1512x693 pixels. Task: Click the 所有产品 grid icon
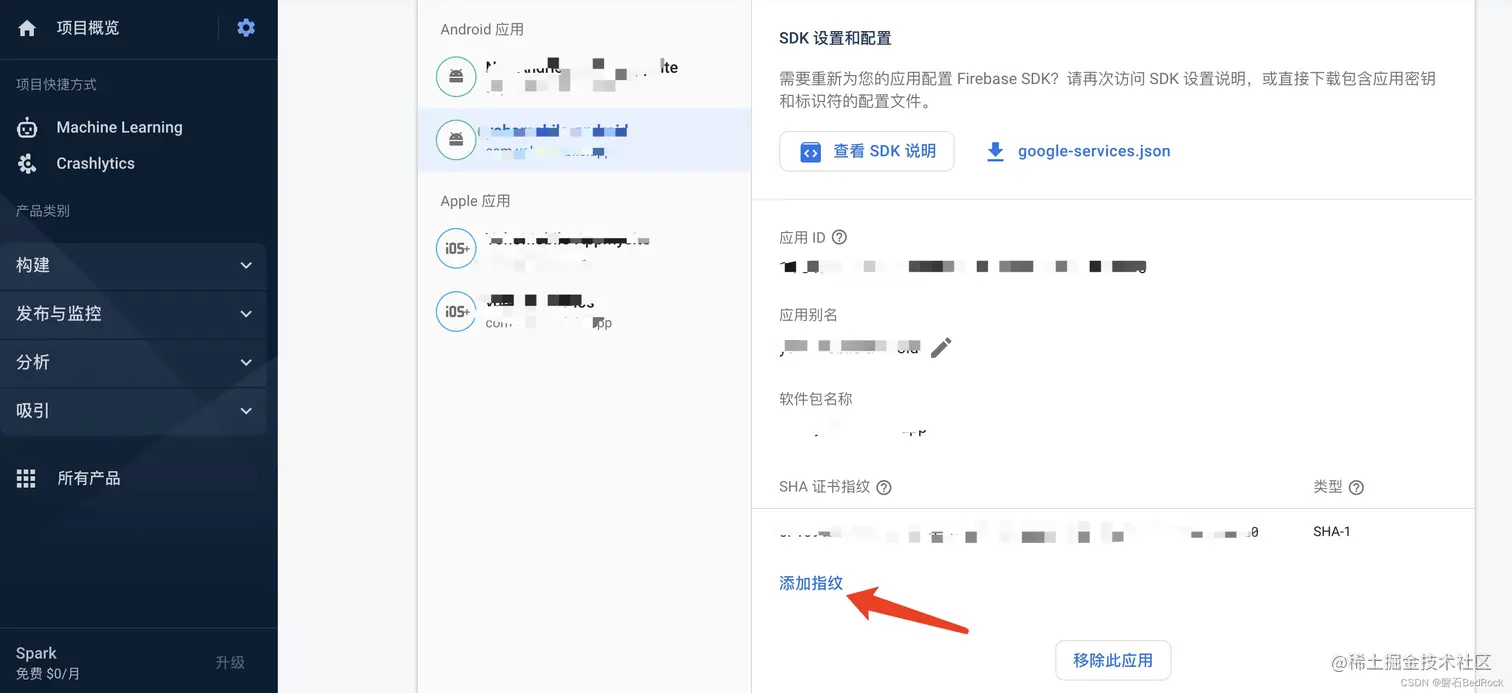pos(26,477)
